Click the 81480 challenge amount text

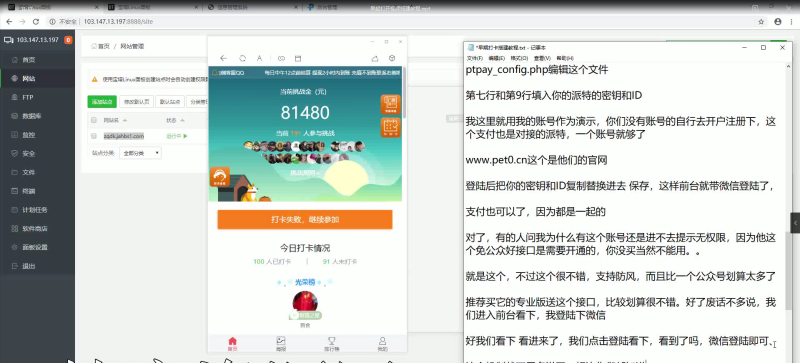(305, 113)
